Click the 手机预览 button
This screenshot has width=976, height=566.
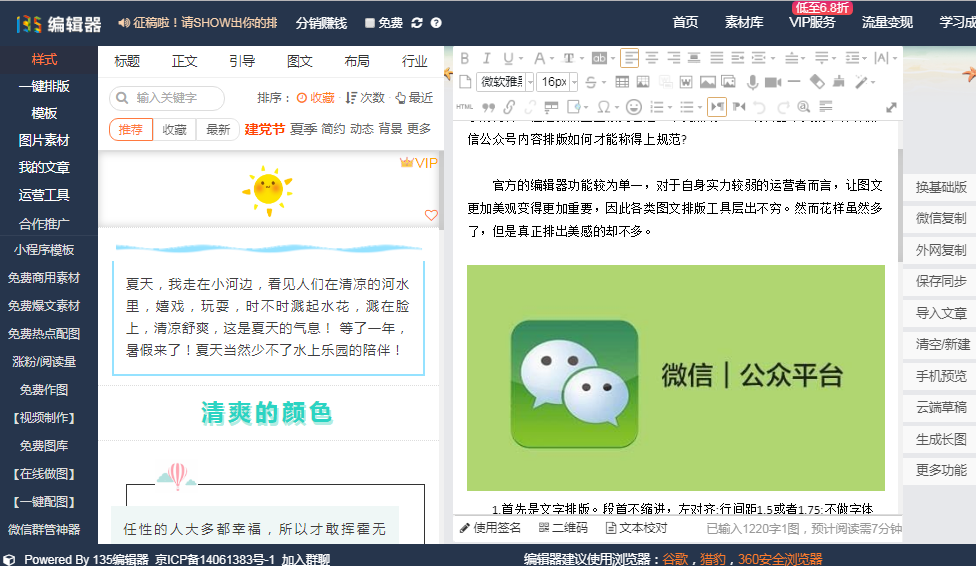coord(940,376)
